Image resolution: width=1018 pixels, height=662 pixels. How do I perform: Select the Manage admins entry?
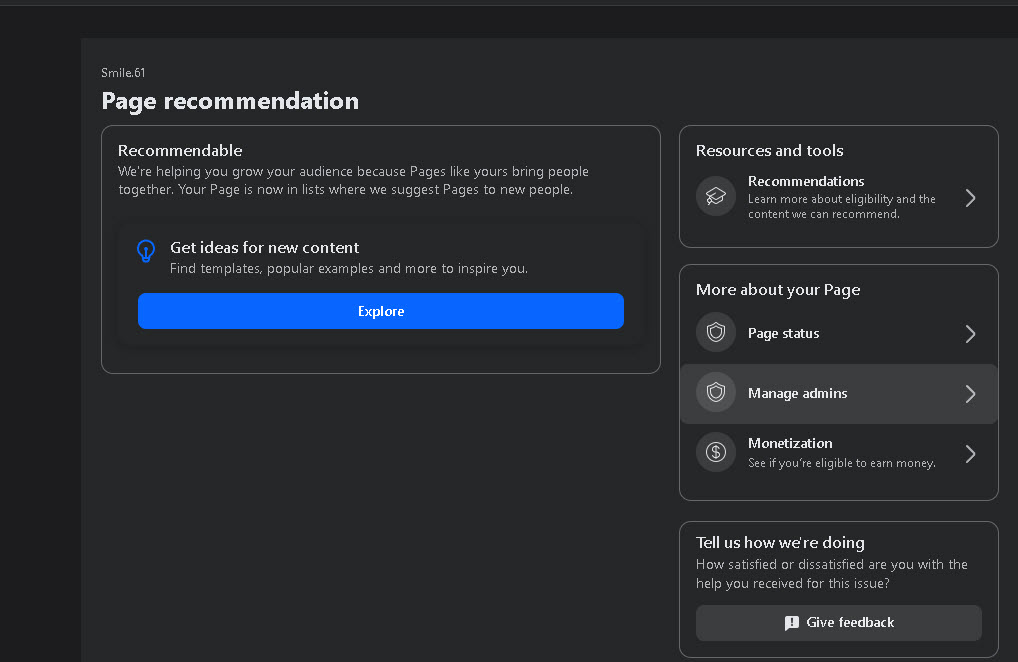(x=838, y=394)
